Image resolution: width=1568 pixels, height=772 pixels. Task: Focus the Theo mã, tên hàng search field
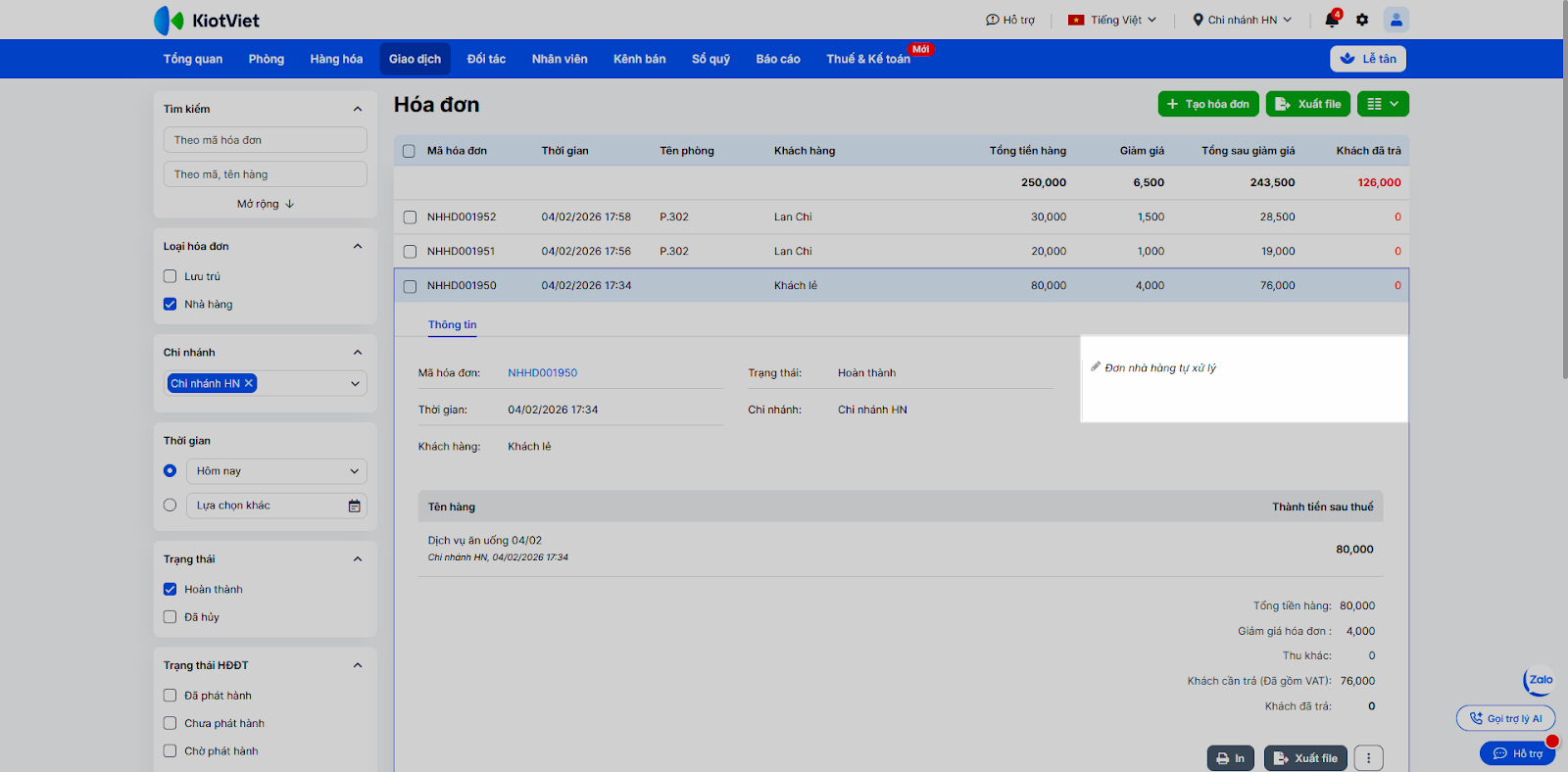click(266, 174)
